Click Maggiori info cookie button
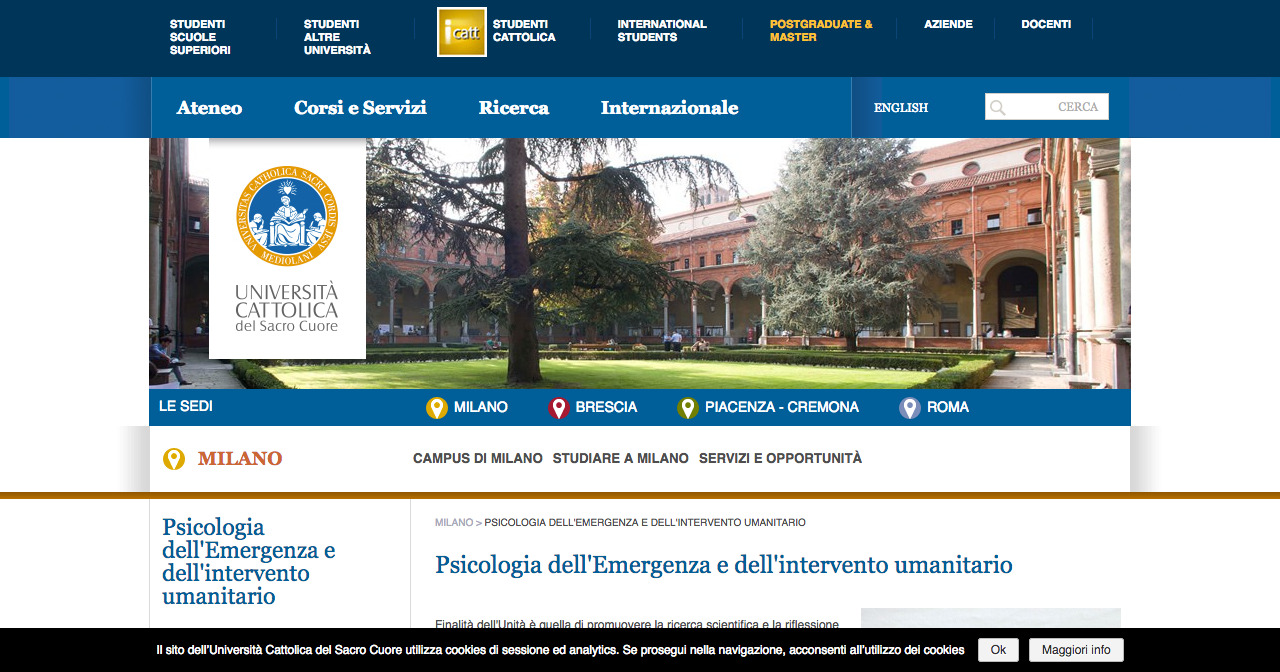Image resolution: width=1280 pixels, height=672 pixels. (1076, 650)
